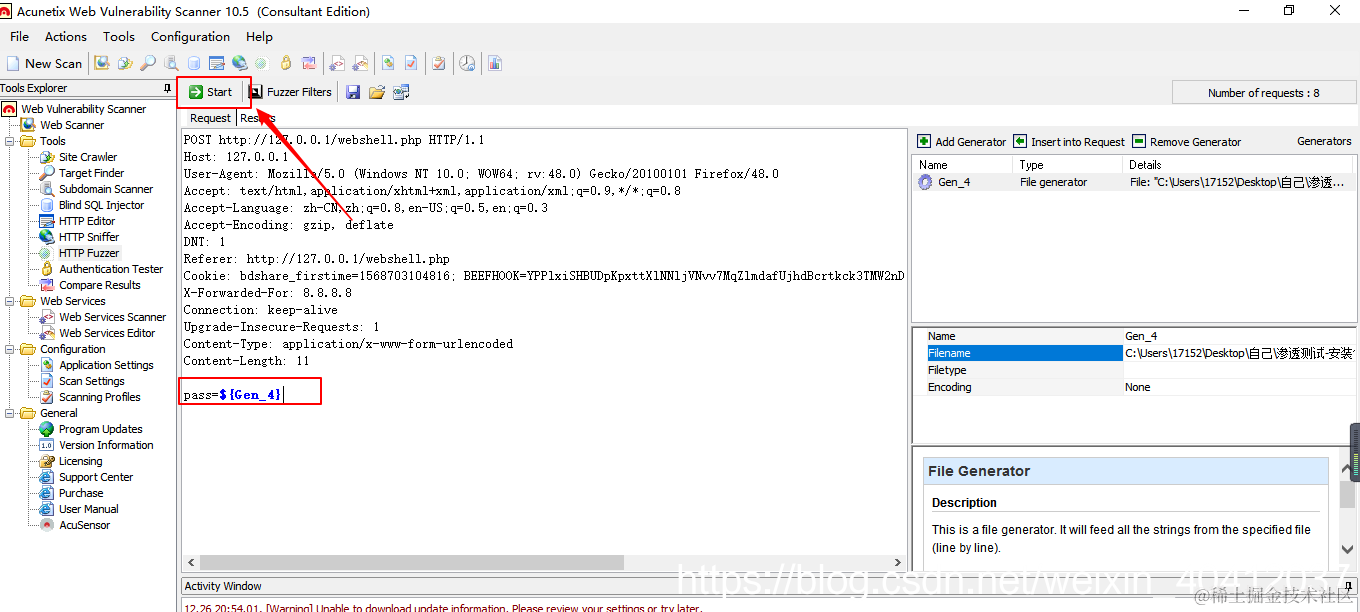Open Blind SQL Injector database icon in toolbar
1360x612 pixels.
tap(194, 63)
